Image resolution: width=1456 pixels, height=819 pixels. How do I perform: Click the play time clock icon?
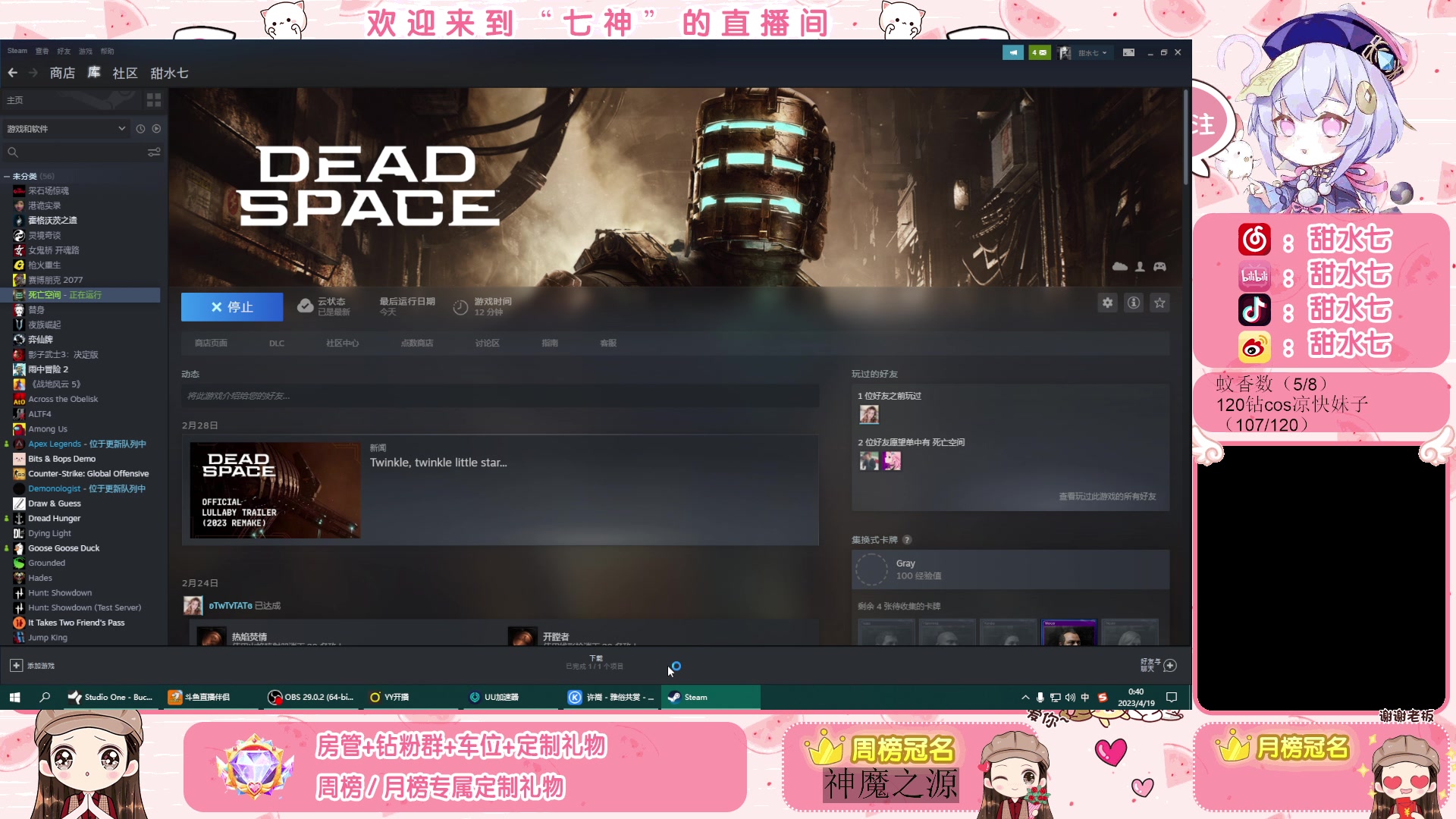point(460,307)
